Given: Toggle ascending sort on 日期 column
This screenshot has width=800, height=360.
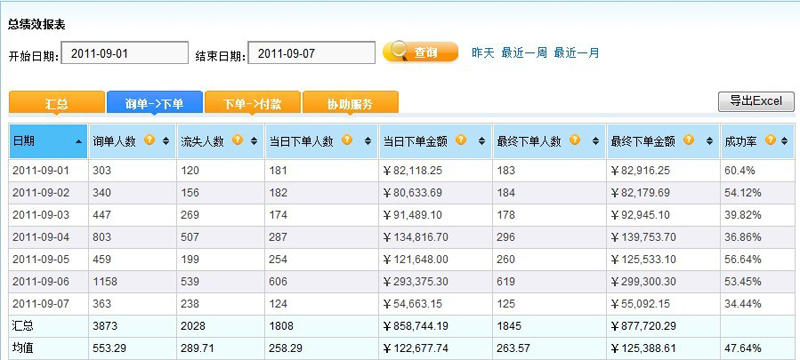Looking at the screenshot, I should [x=79, y=141].
